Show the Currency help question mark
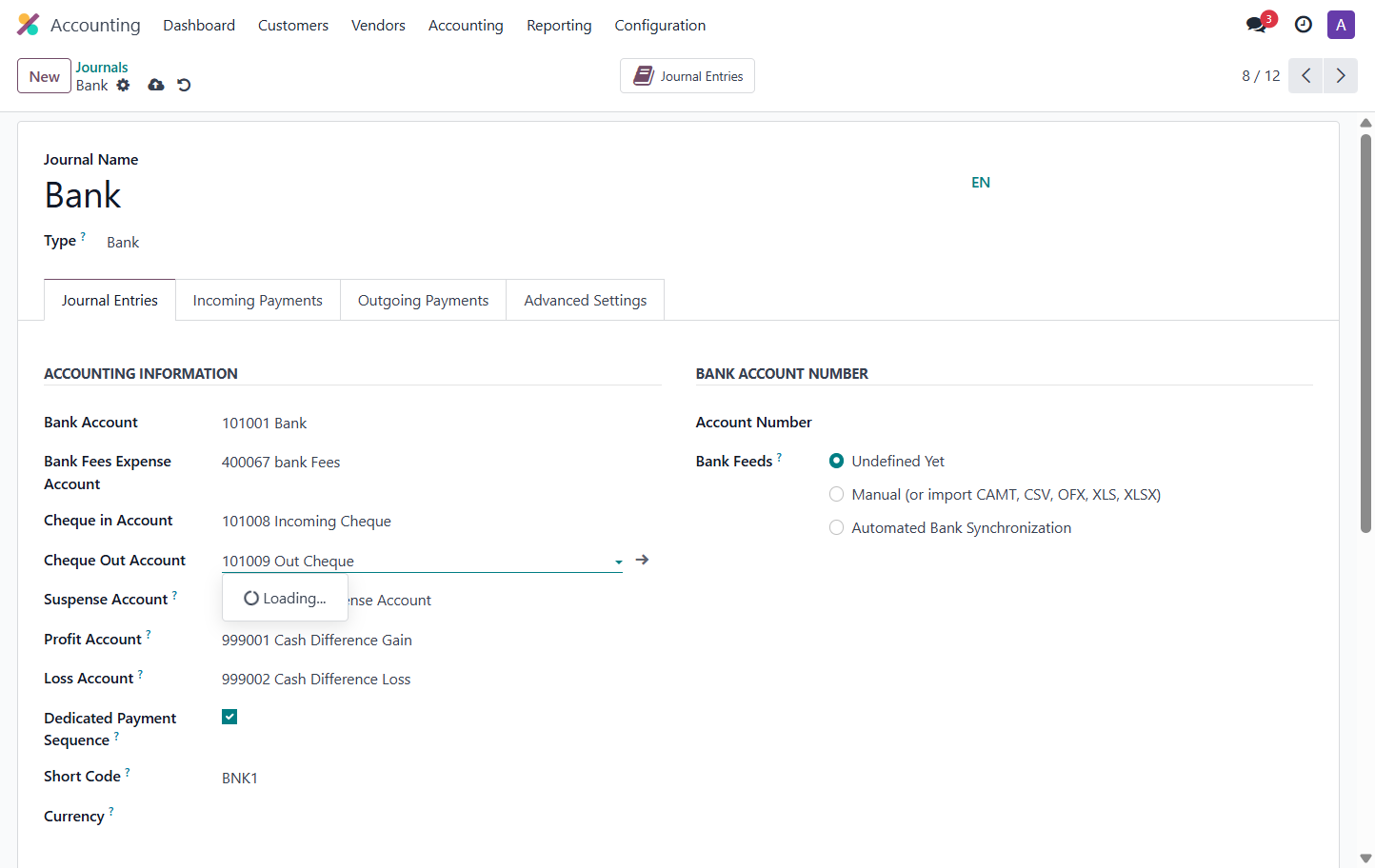The height and width of the screenshot is (868, 1375). [111, 812]
